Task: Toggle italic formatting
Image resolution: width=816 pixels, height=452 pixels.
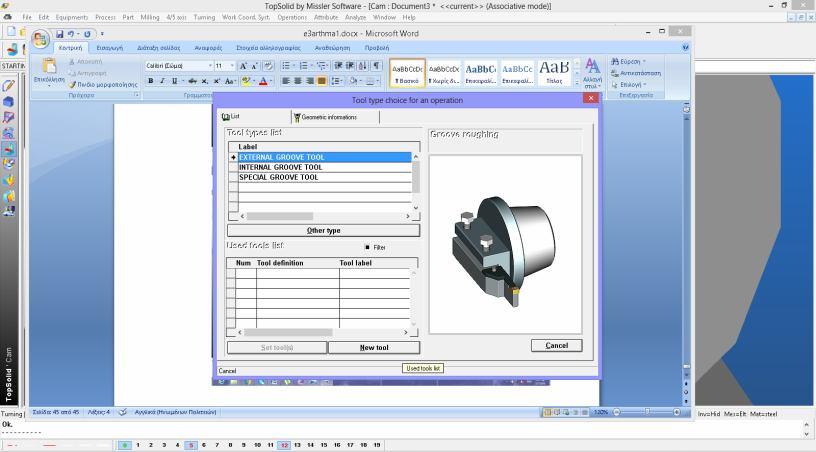Action: 162,81
